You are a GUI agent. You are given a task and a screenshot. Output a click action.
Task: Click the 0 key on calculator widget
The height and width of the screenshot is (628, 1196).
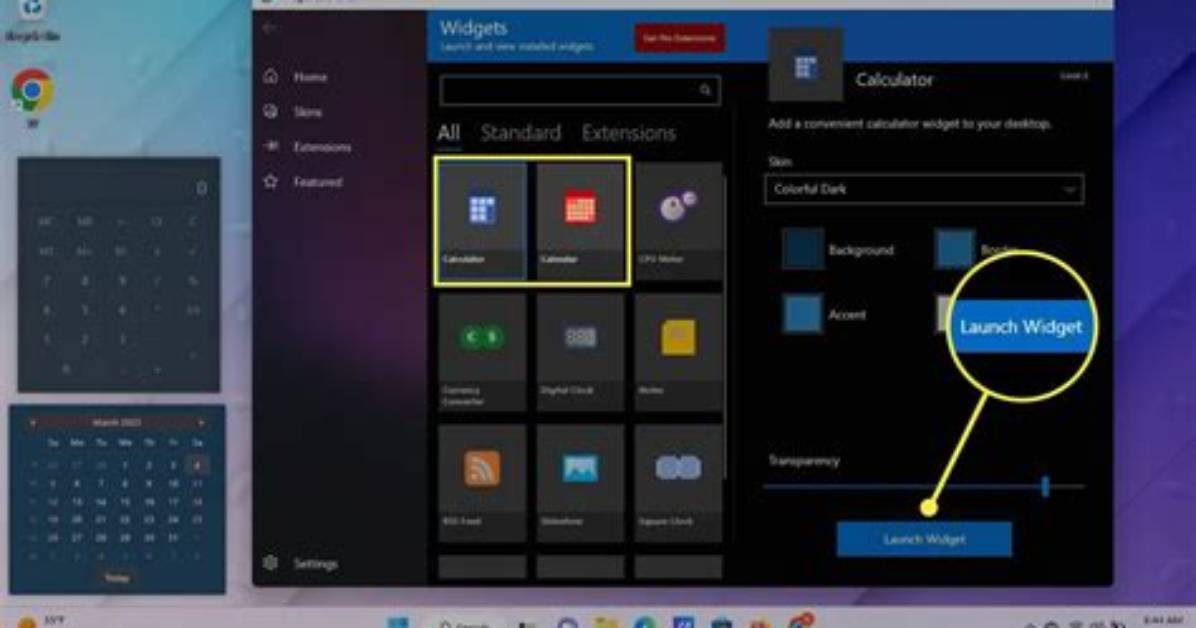click(66, 369)
